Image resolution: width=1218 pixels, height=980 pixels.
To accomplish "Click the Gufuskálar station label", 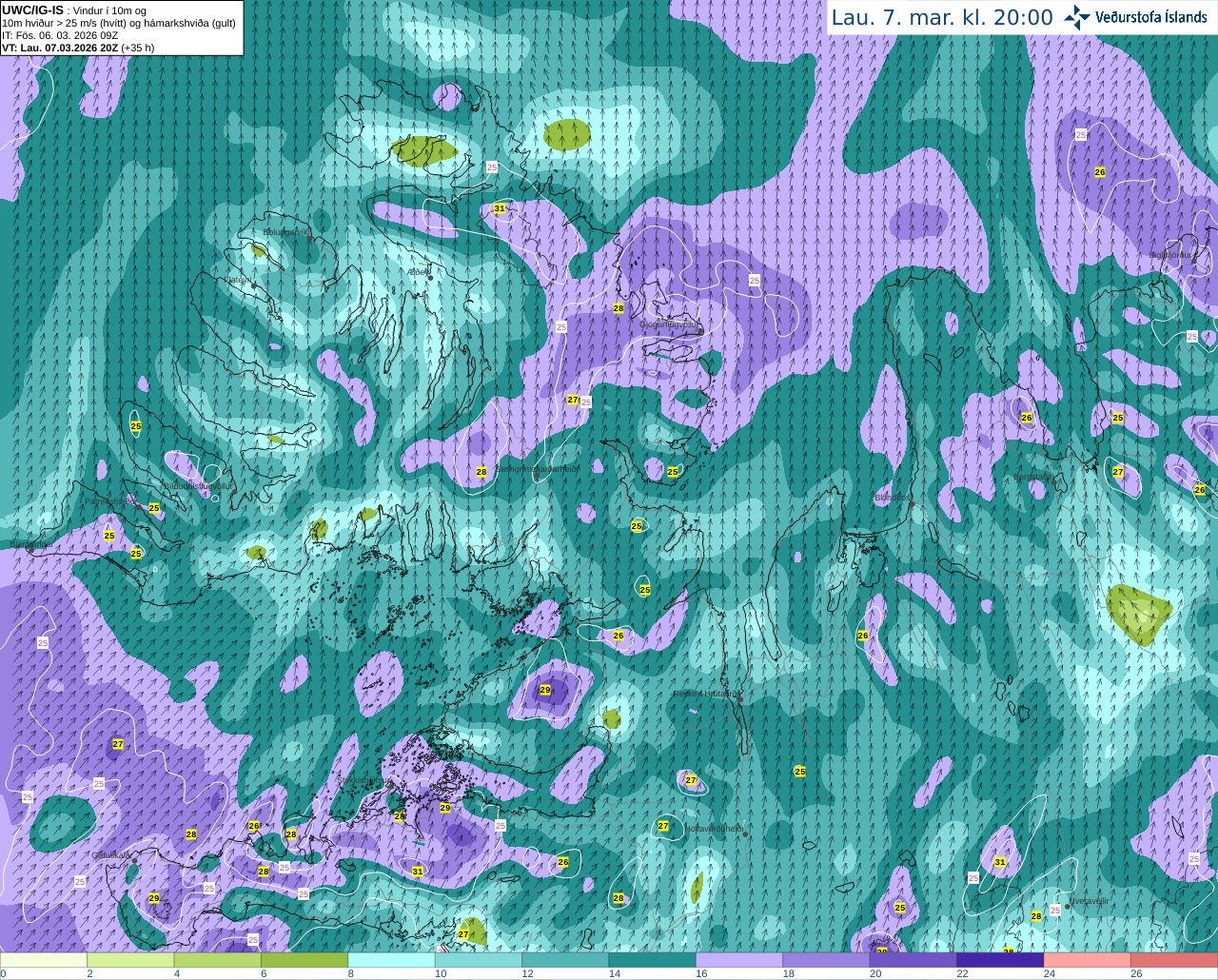I will click(110, 855).
